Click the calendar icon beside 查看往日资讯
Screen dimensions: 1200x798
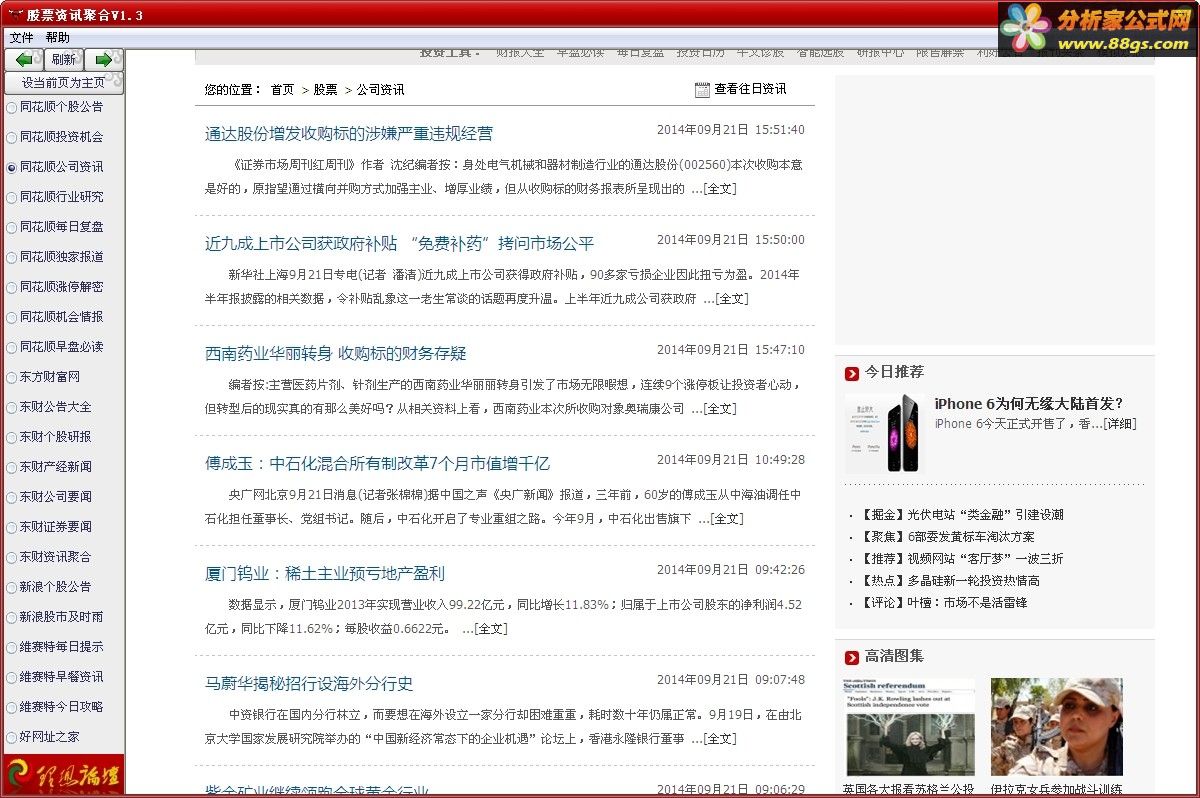(702, 89)
